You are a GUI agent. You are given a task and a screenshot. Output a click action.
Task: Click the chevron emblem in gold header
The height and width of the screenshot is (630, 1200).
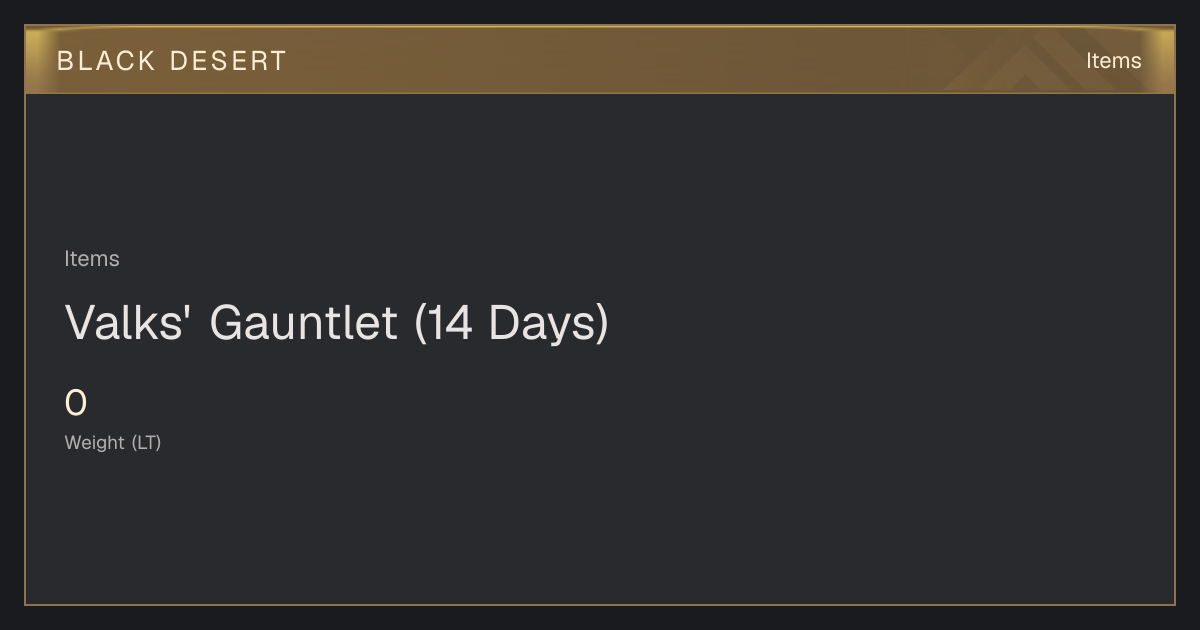1040,60
